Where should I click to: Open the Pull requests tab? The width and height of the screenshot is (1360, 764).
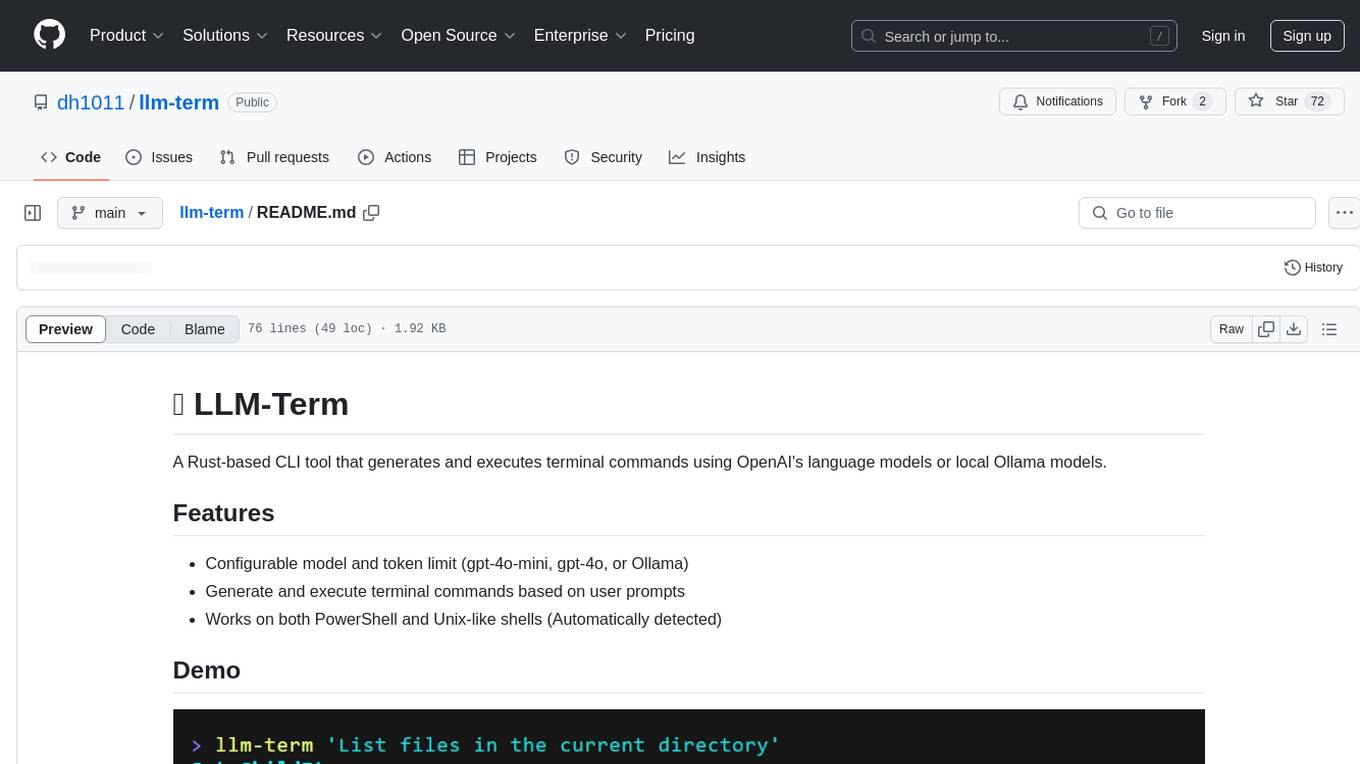pos(274,157)
